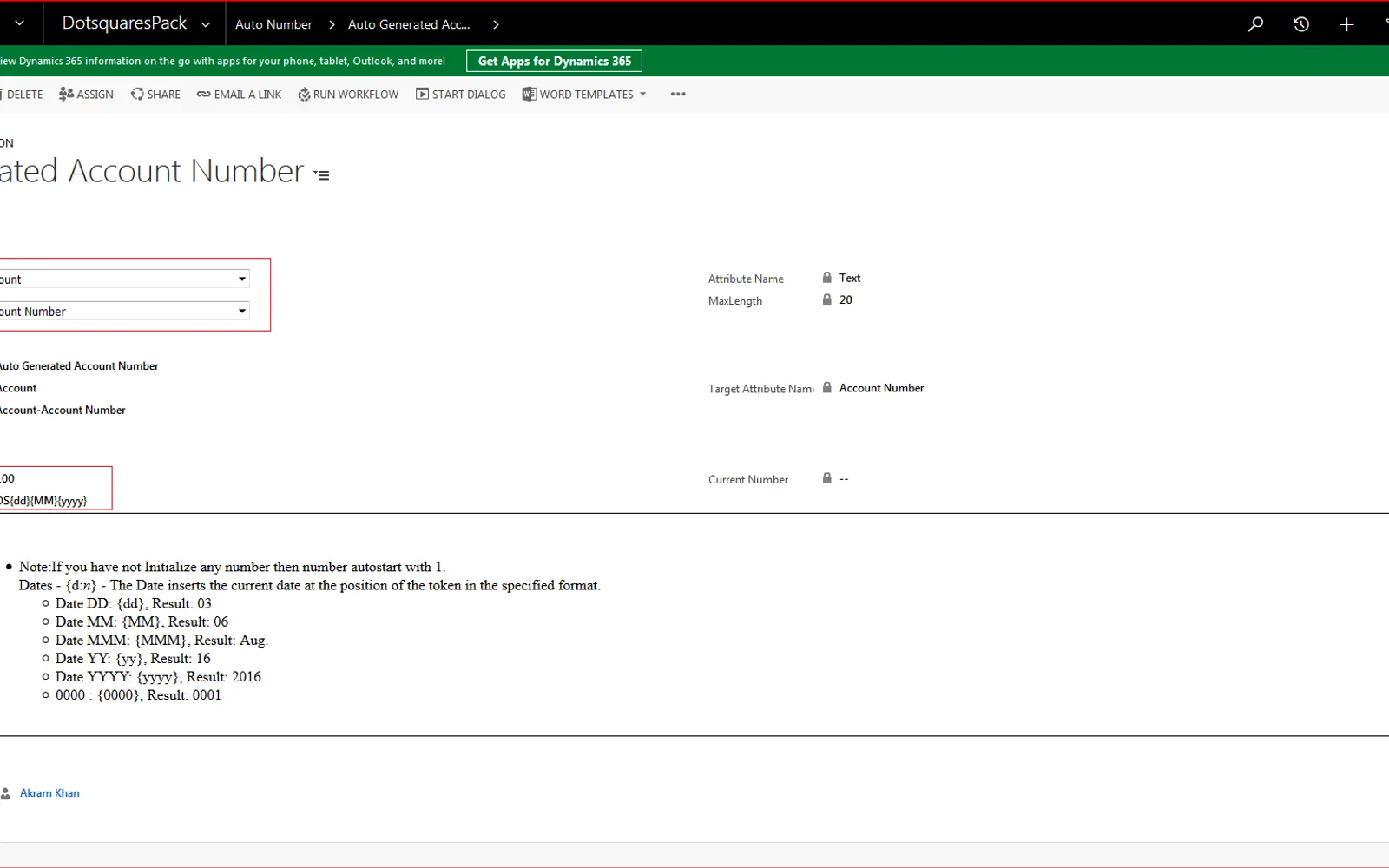Click the owner person icon near Akram Khan

click(5, 793)
